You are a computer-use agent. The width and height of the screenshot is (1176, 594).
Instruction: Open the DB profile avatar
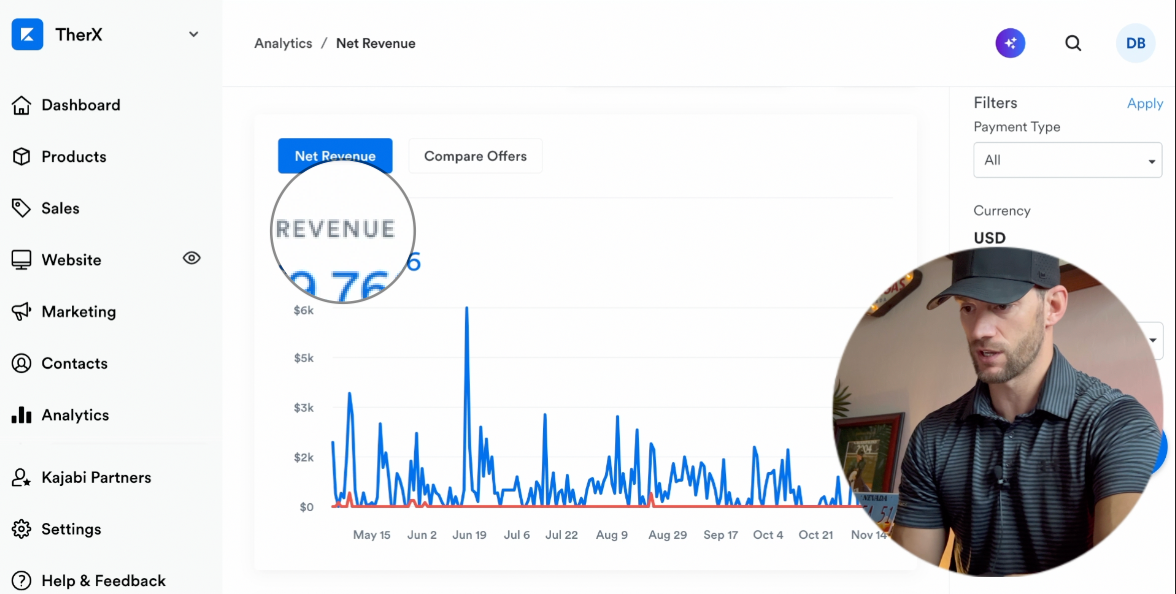tap(1136, 43)
